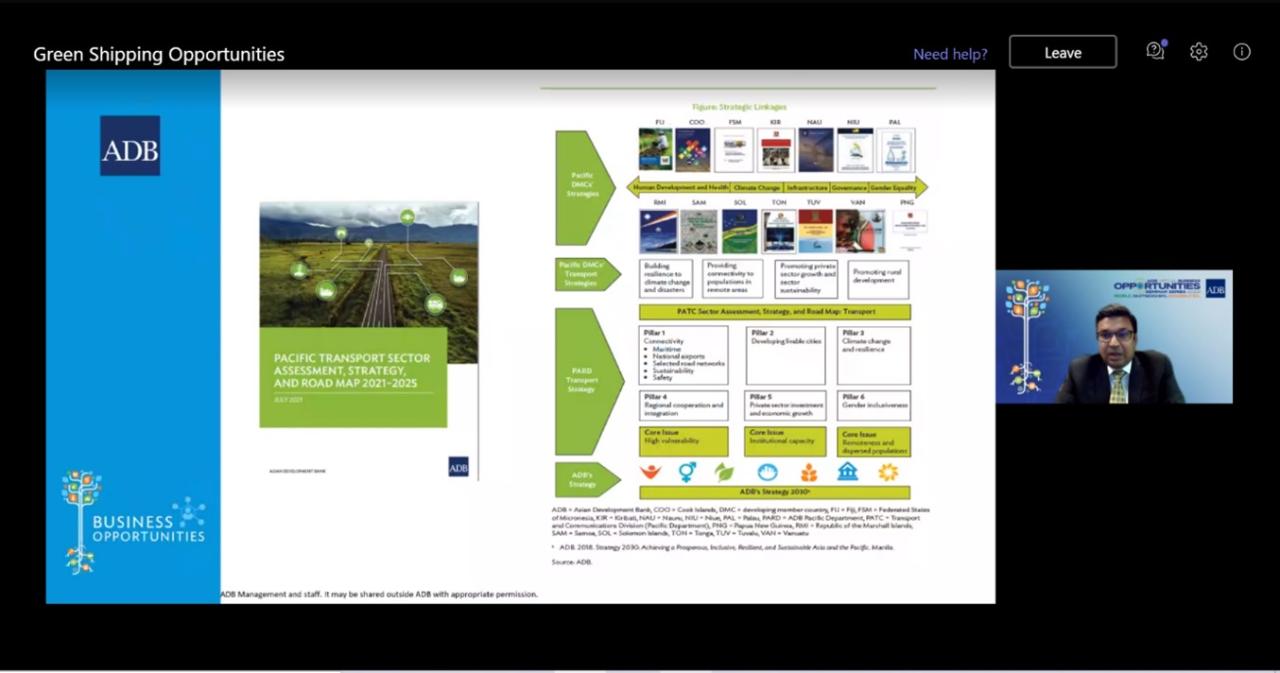Select the SOL country strategy cover
This screenshot has width=1280, height=673.
tap(740, 231)
